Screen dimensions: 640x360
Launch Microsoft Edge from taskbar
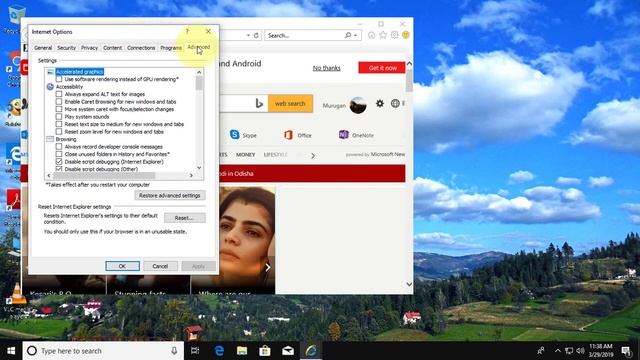click(219, 351)
